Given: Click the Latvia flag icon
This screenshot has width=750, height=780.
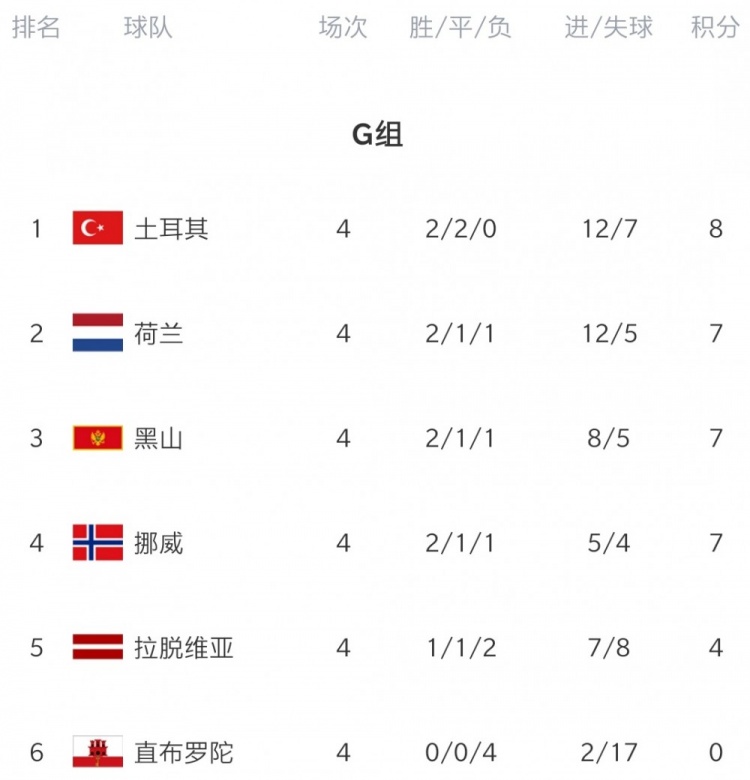Looking at the screenshot, I should (x=97, y=647).
